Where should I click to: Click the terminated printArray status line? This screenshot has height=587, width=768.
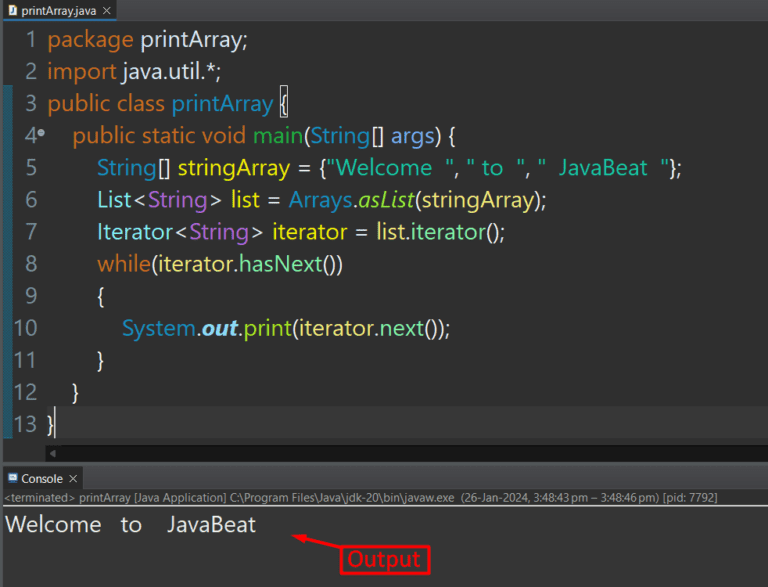(360, 497)
